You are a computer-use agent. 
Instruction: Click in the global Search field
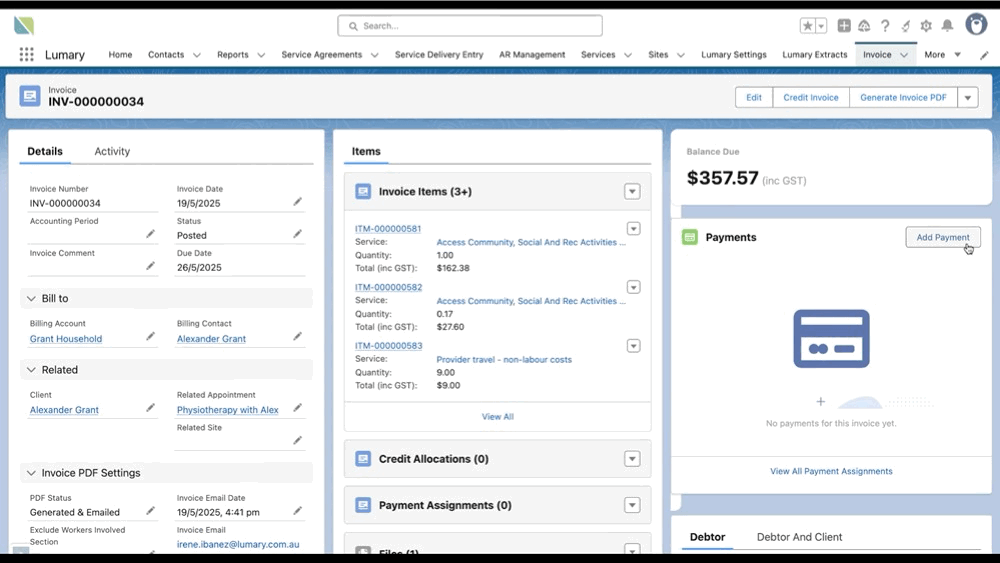coord(470,26)
